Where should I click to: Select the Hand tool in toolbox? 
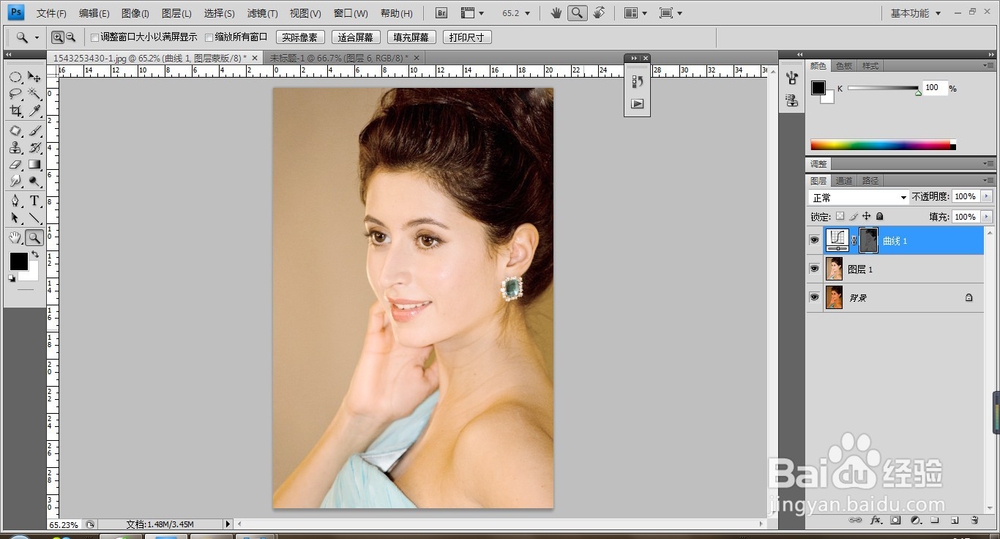tap(15, 238)
